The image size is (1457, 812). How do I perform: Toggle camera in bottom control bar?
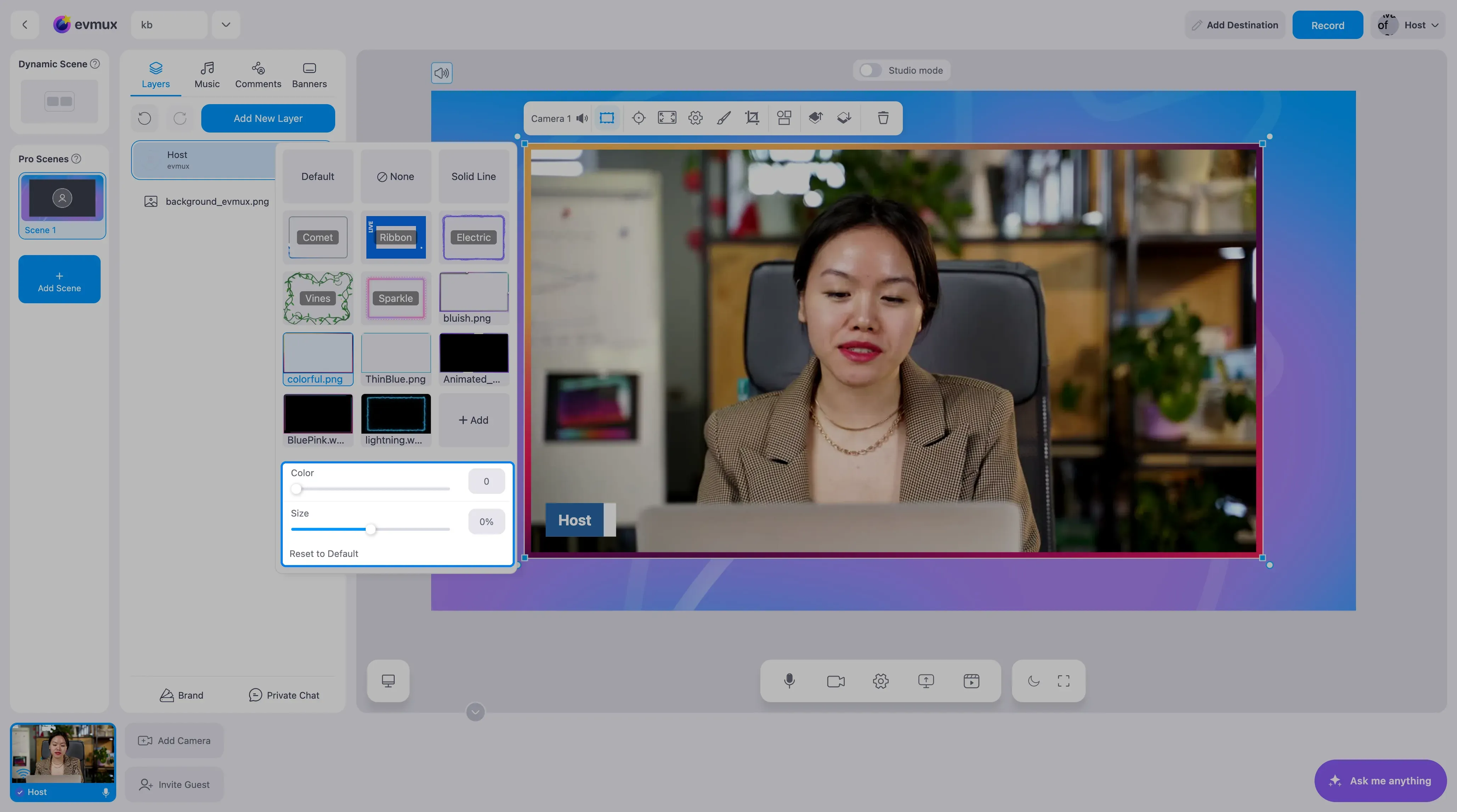click(x=836, y=681)
